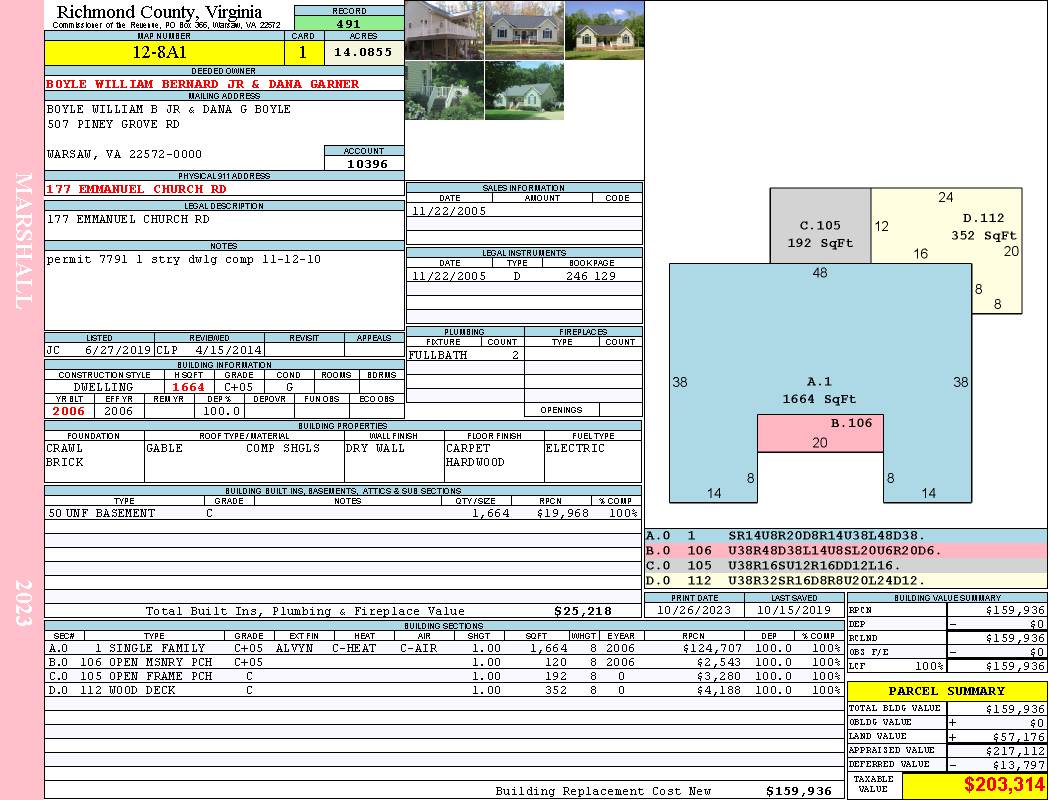Open the second house photo in the top row

[x=524, y=30]
